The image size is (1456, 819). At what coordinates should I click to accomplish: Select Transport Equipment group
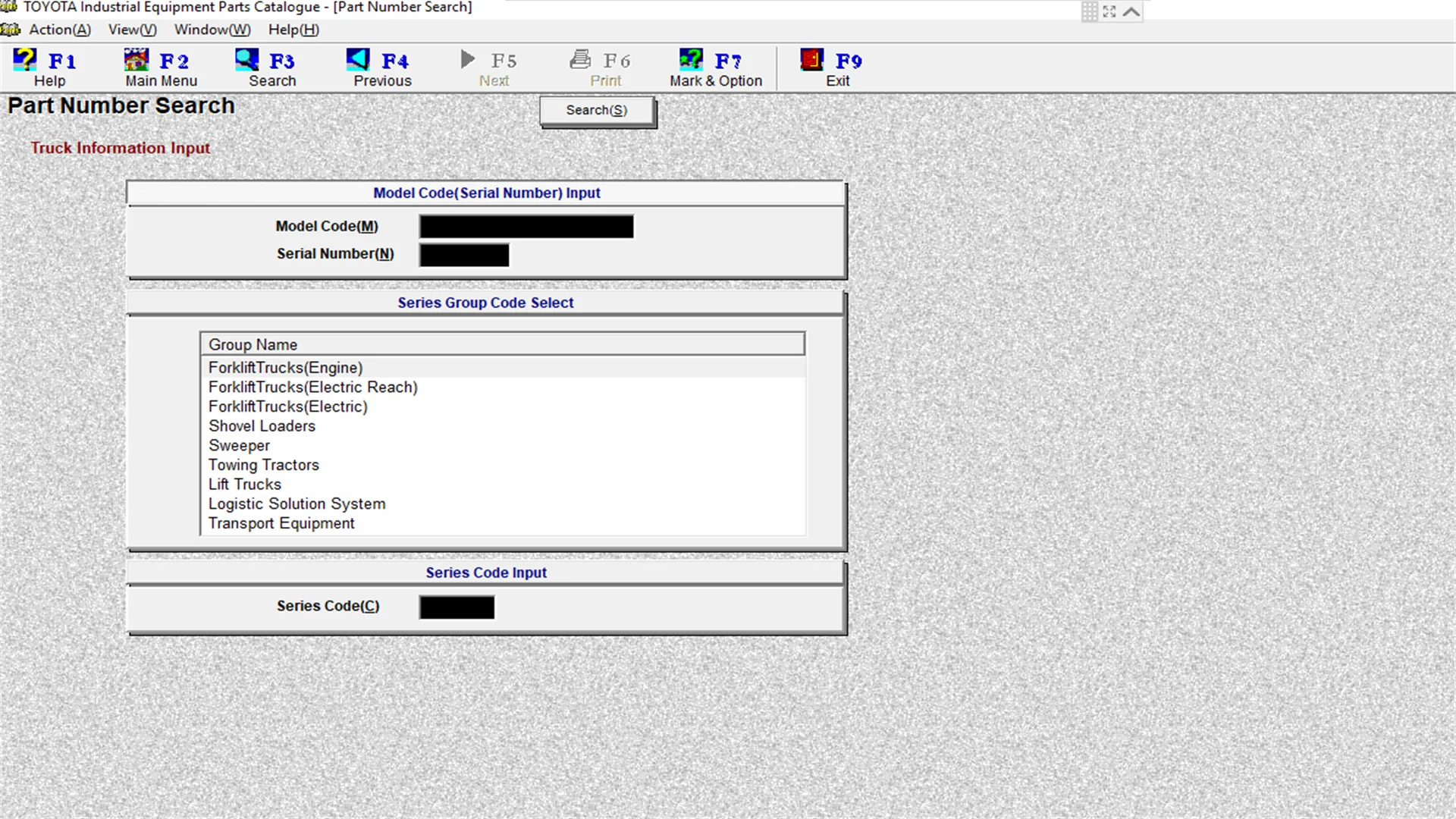click(x=502, y=524)
